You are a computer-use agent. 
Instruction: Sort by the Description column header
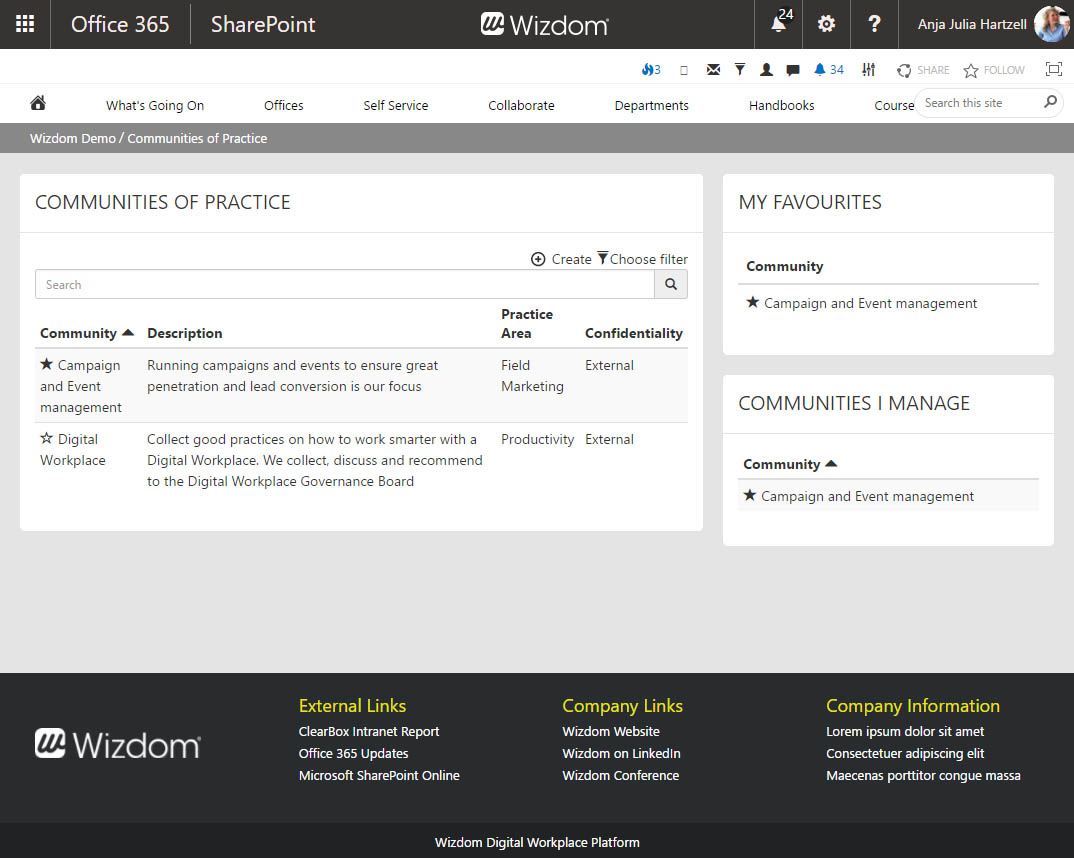[x=184, y=333]
